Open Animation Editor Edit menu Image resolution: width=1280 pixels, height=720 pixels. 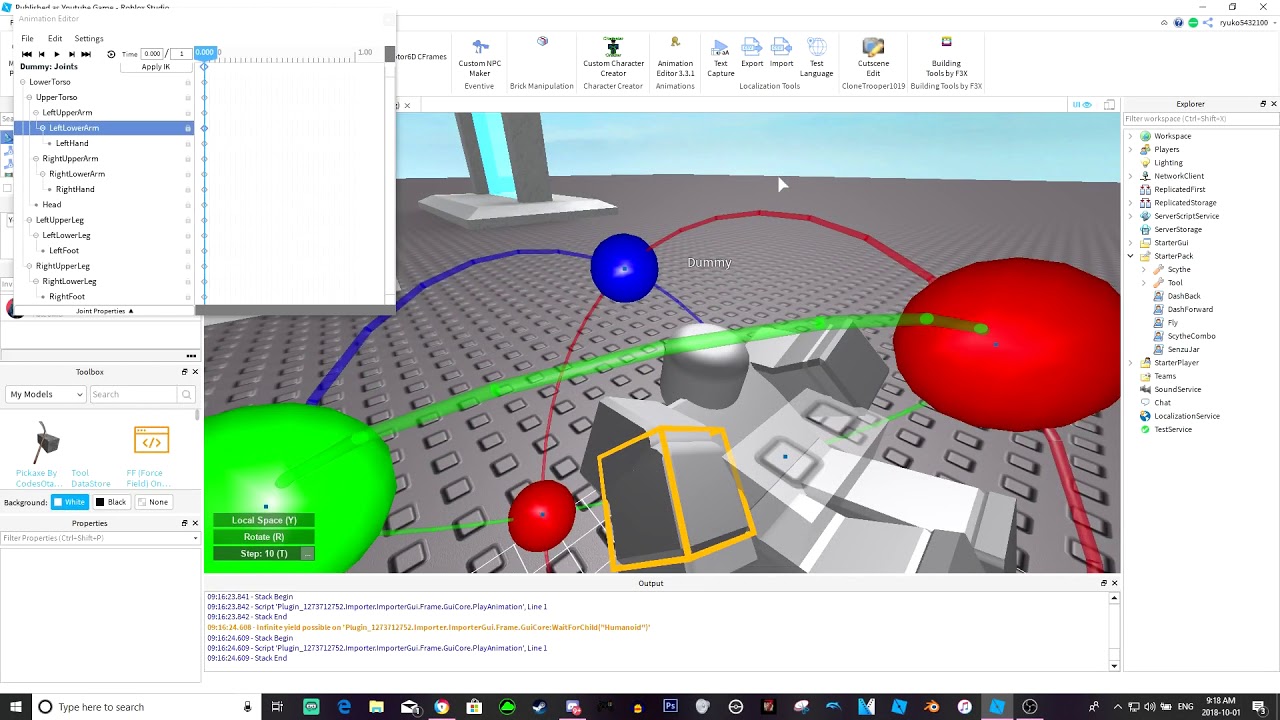(55, 38)
